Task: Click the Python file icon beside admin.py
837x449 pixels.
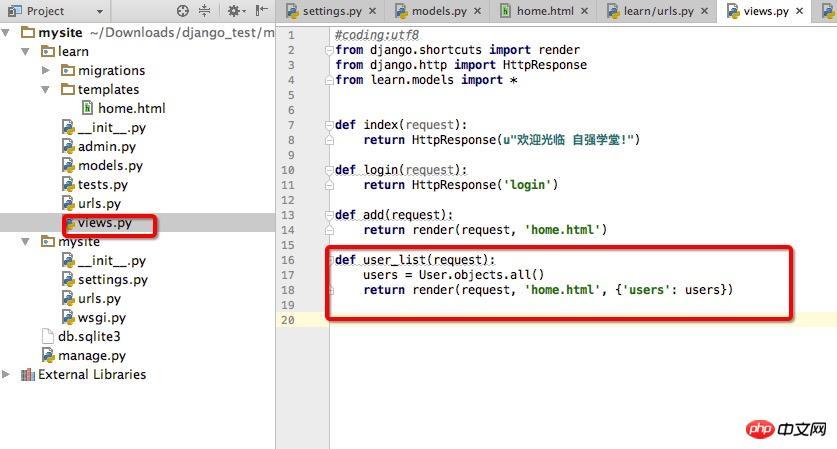Action: [x=68, y=146]
